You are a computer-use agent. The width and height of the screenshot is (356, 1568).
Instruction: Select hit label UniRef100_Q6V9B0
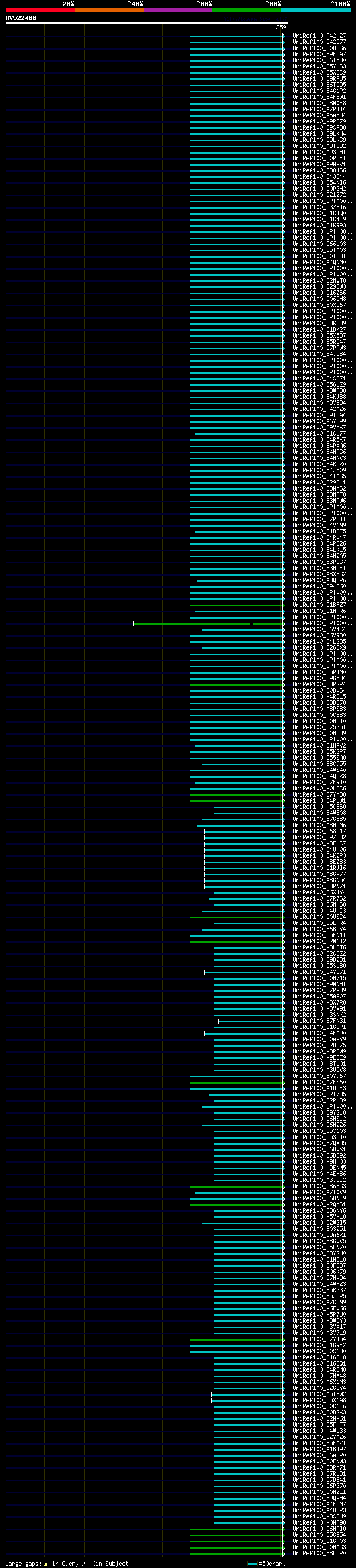pos(319,635)
